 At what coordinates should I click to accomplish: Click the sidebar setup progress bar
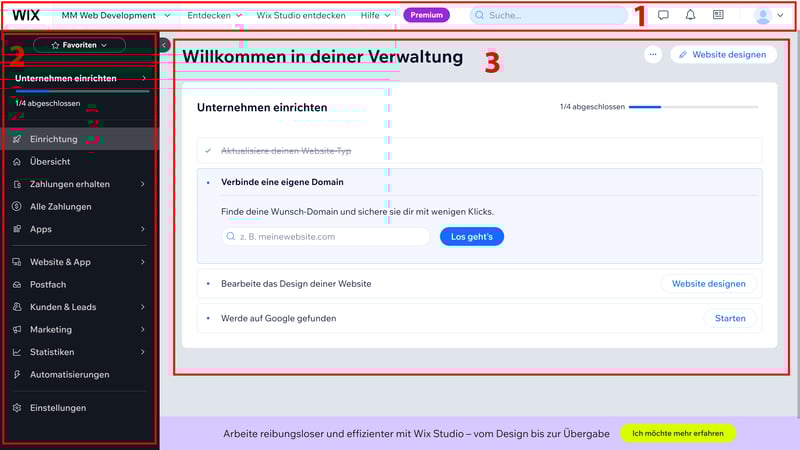[82, 91]
